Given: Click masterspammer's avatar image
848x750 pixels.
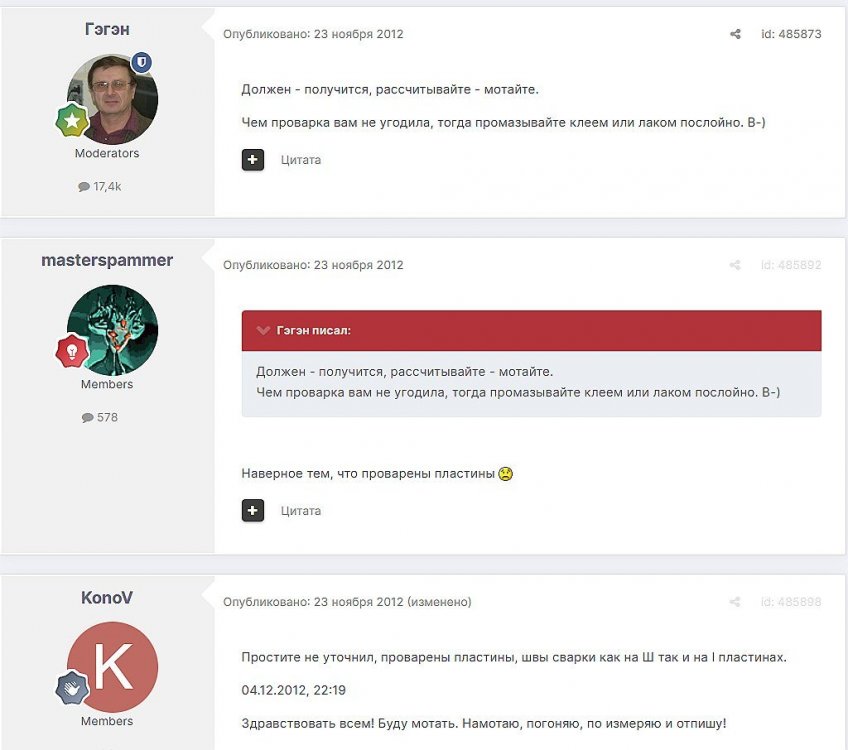Looking at the screenshot, I should 112,330.
